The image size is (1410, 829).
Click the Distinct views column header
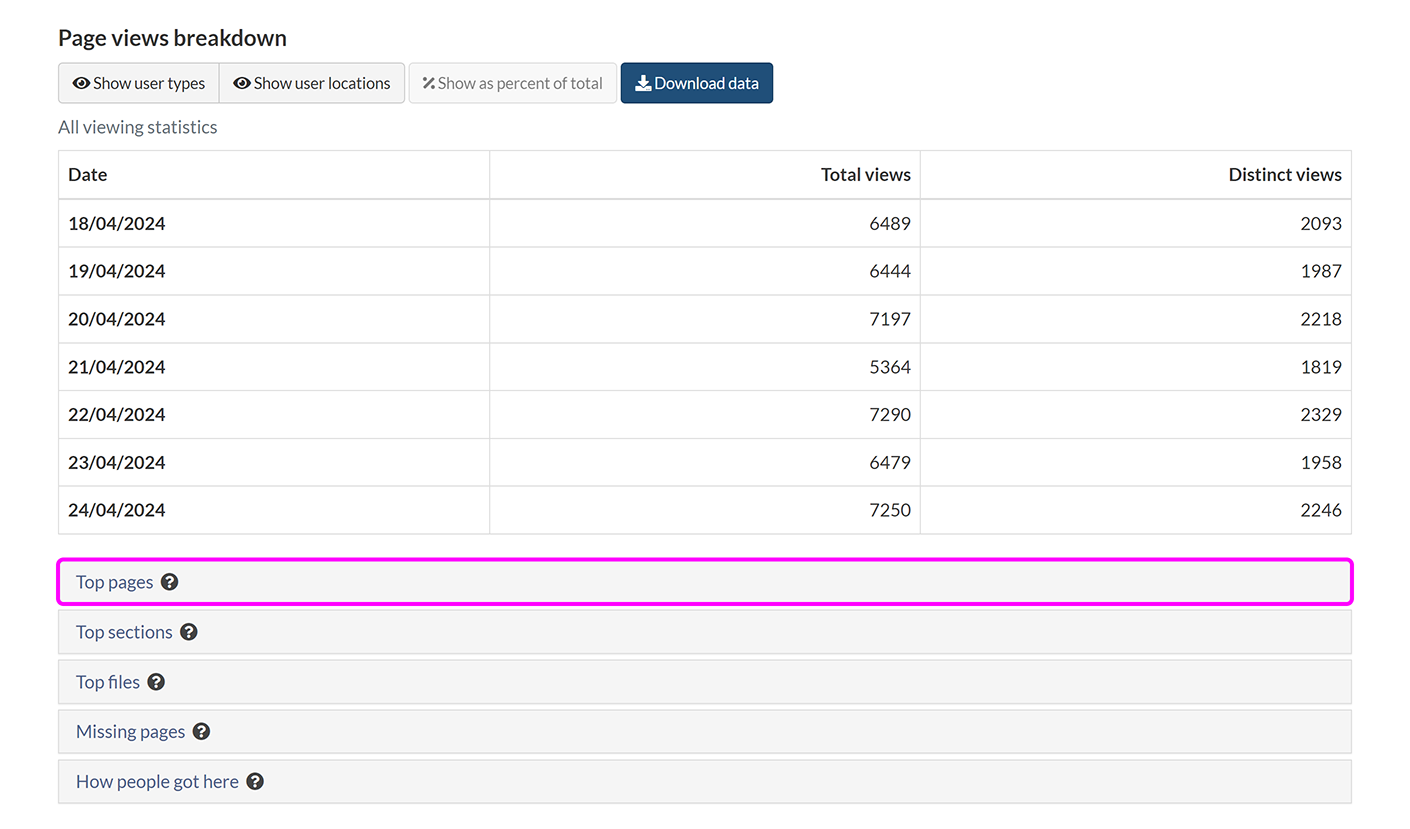pos(1284,175)
